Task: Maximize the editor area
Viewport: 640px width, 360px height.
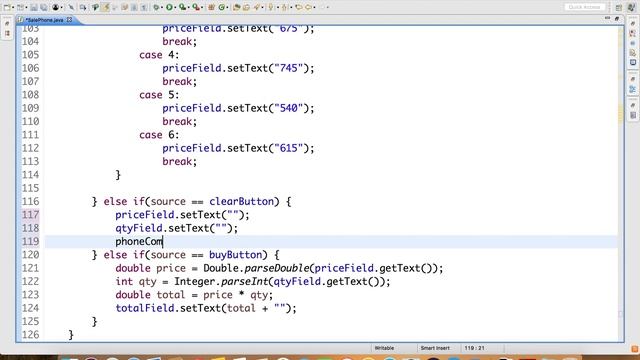Action: 617,19
